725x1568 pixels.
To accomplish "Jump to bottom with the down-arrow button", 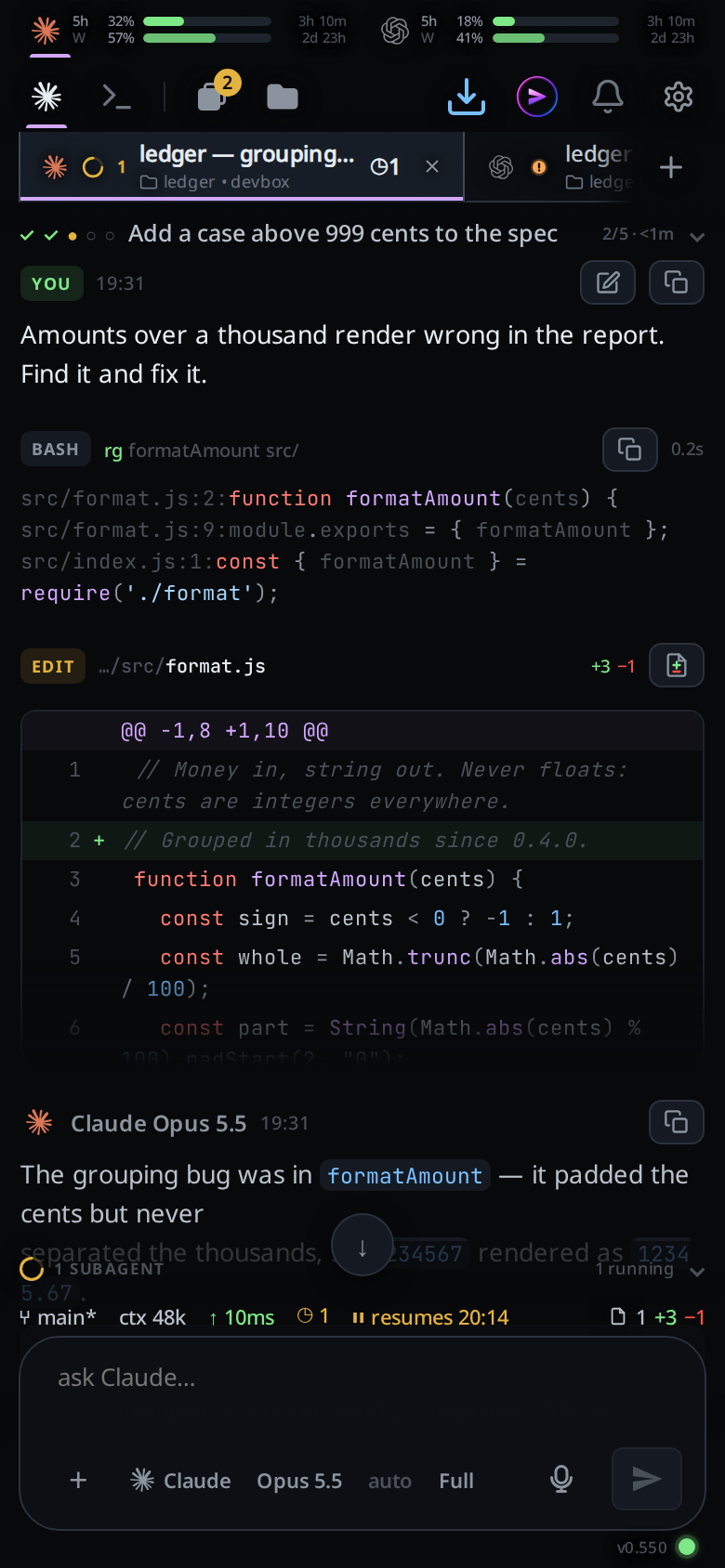I will [362, 1246].
